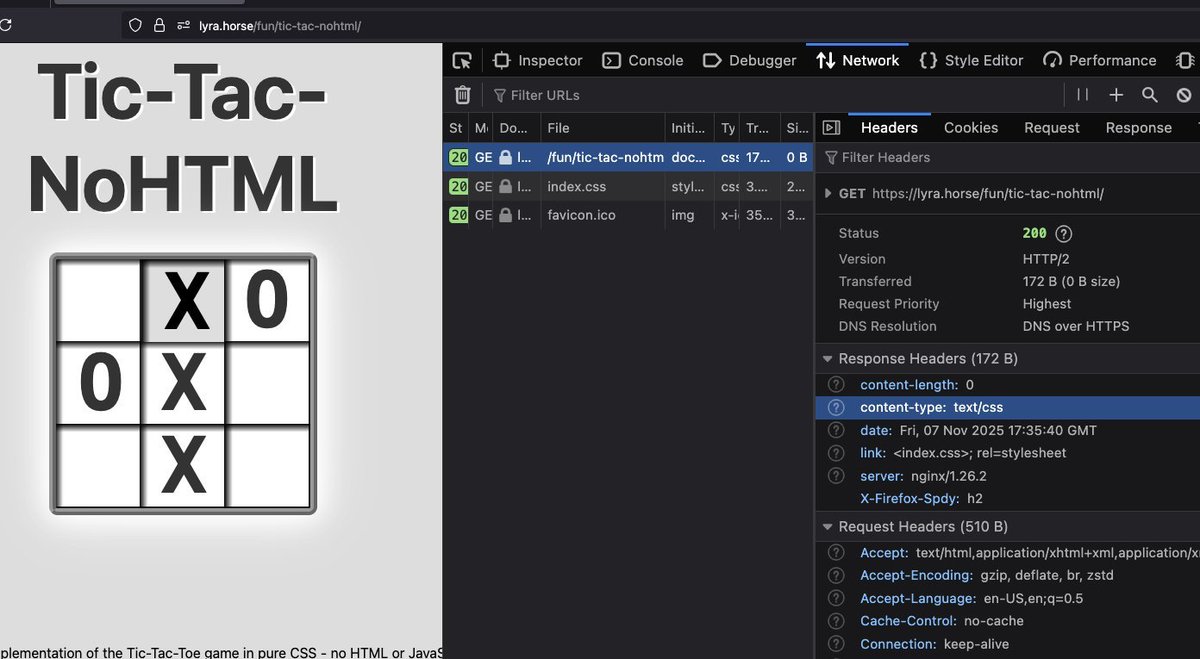Switch to the Debugger tab
1200x659 pixels.
(749, 60)
